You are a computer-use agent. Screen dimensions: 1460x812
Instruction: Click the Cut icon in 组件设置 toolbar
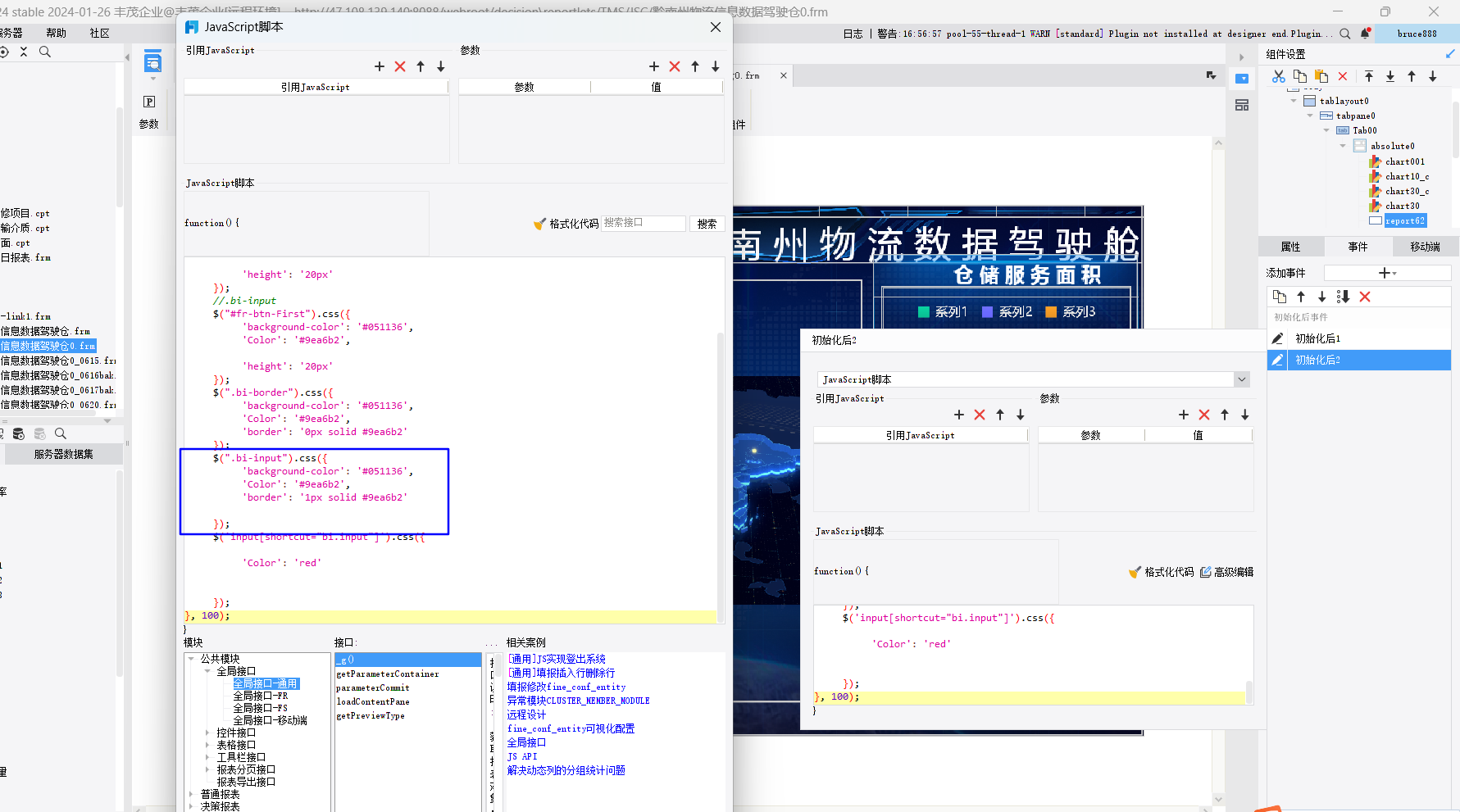click(x=1279, y=76)
